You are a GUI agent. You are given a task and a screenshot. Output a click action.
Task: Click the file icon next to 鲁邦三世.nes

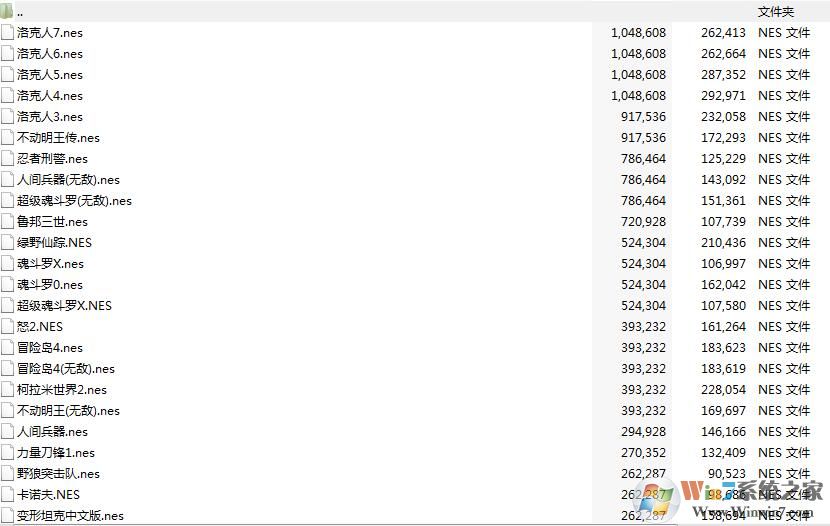coord(7,221)
